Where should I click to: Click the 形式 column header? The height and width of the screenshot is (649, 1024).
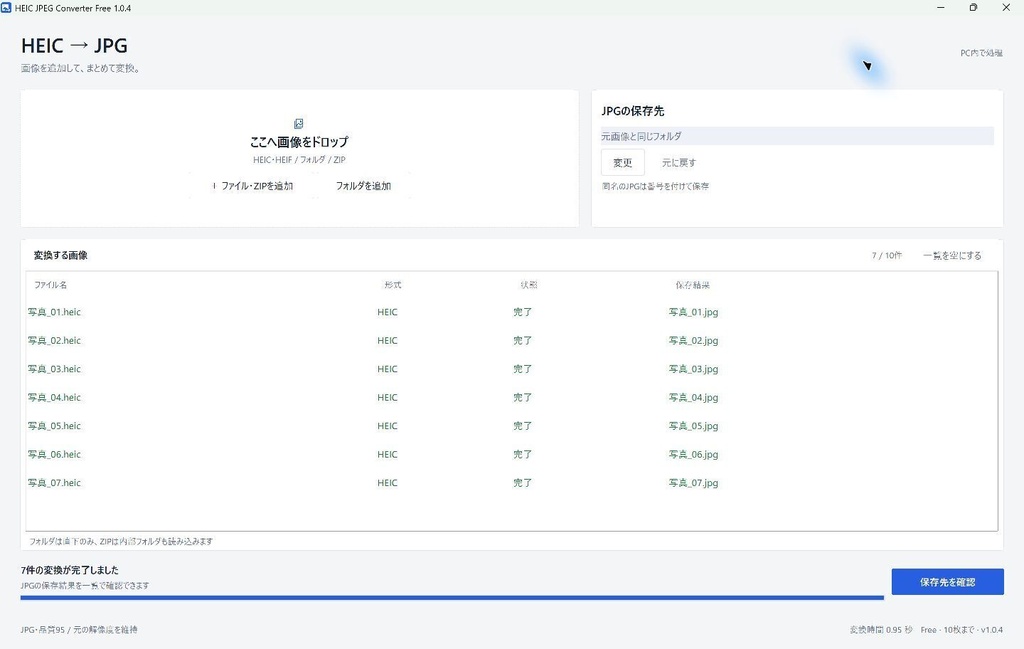tap(392, 285)
